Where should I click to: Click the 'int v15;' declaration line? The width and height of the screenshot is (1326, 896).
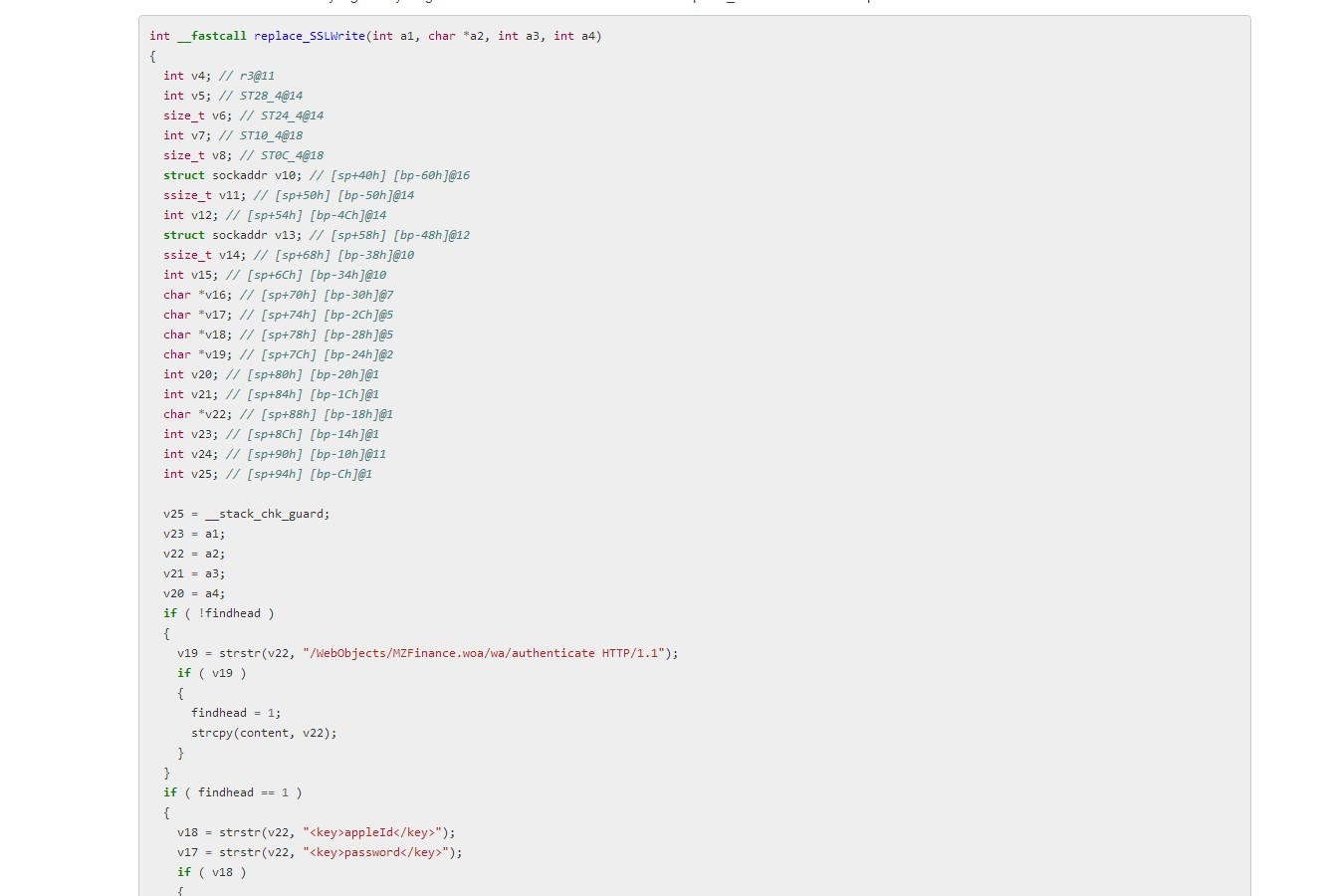click(275, 275)
